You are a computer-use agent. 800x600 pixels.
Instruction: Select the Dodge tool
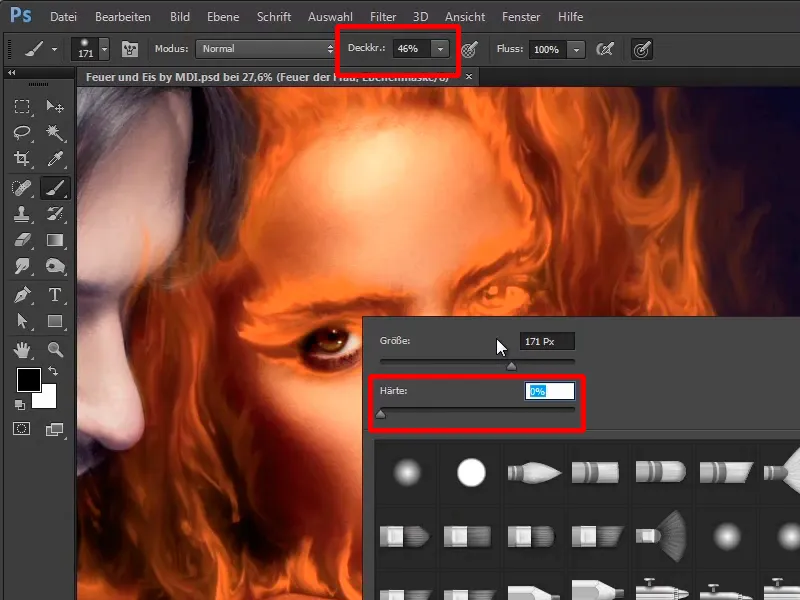click(21, 266)
